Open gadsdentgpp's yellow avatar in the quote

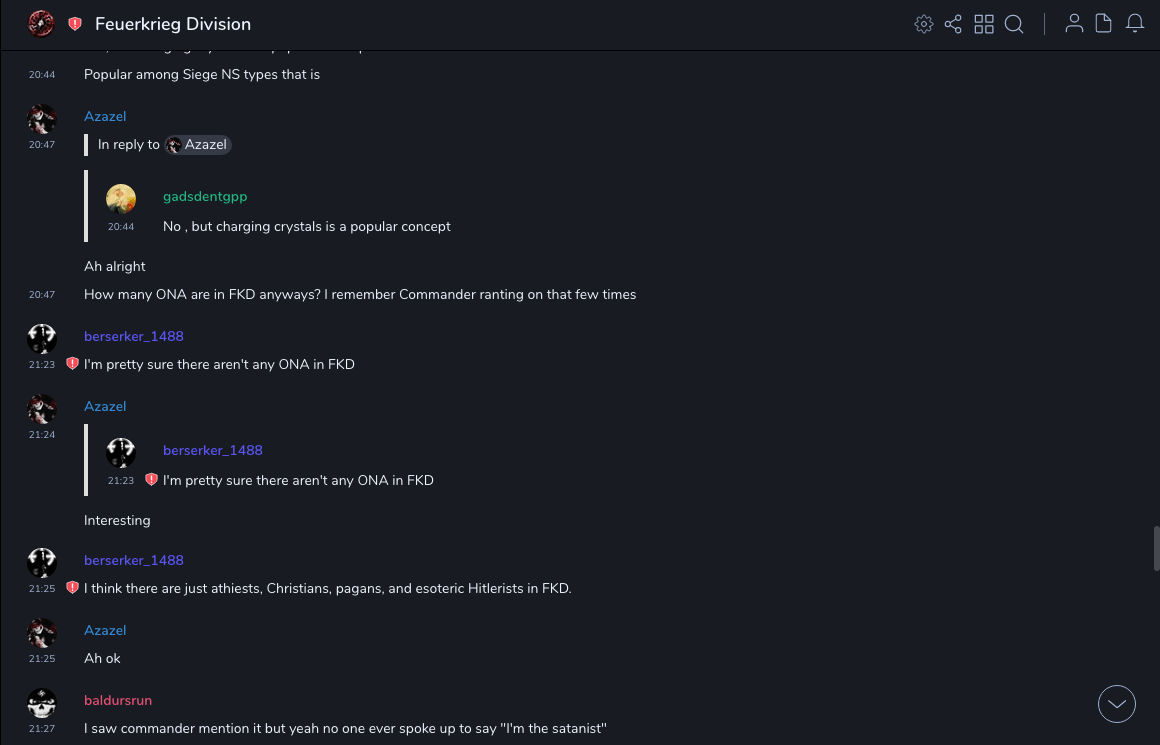121,199
